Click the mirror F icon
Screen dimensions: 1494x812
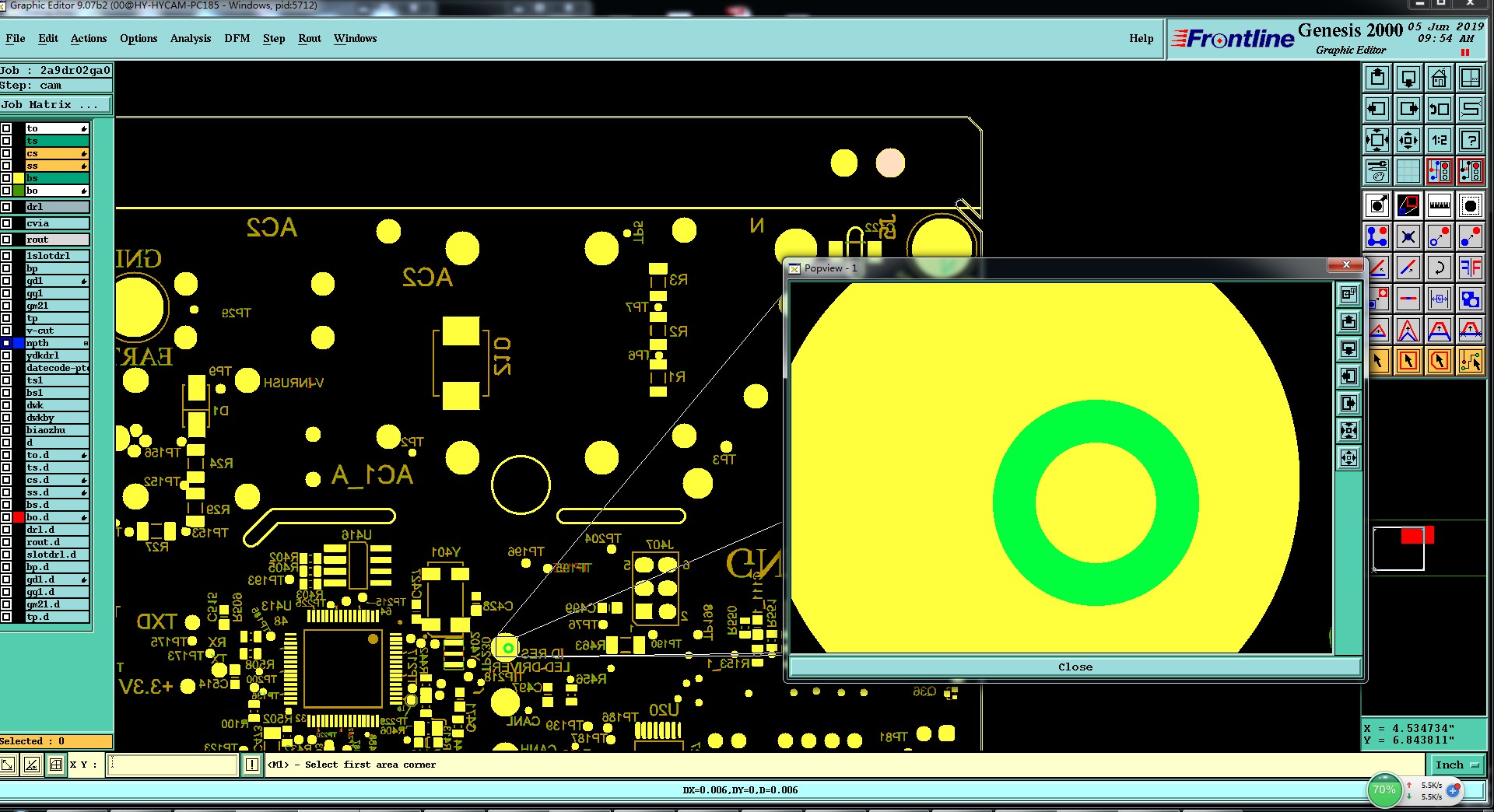(x=1471, y=268)
